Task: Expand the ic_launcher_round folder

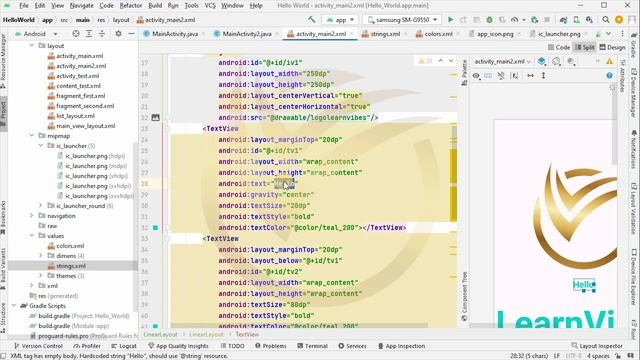Action: point(40,206)
